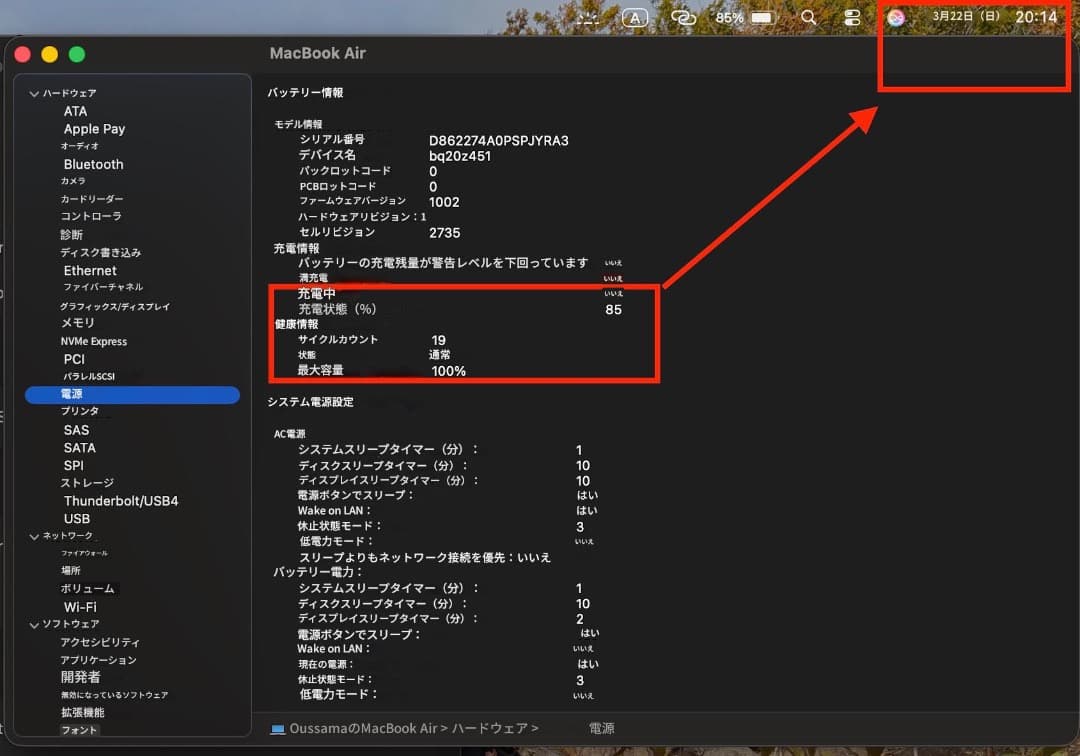Select NVMe Express in the sidebar
This screenshot has height=756, width=1080.
click(x=94, y=342)
